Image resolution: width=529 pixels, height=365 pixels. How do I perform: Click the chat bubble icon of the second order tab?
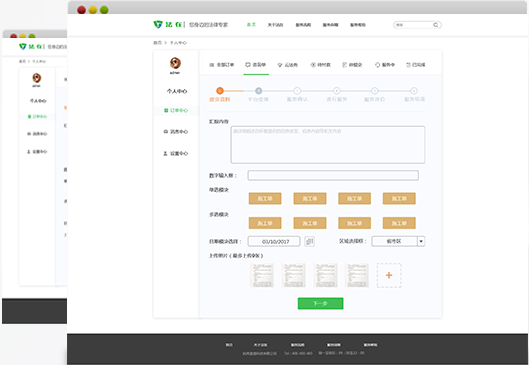click(248, 64)
